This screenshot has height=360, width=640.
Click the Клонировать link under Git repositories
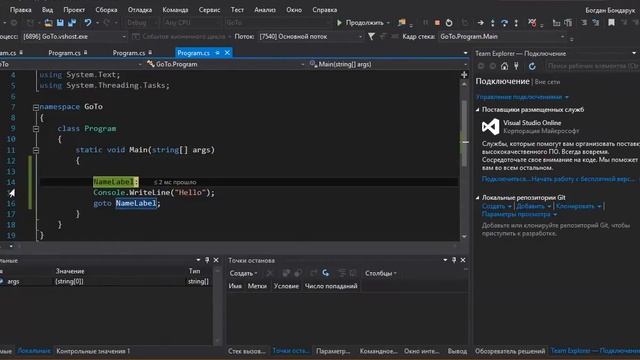pyautogui.click(x=575, y=207)
